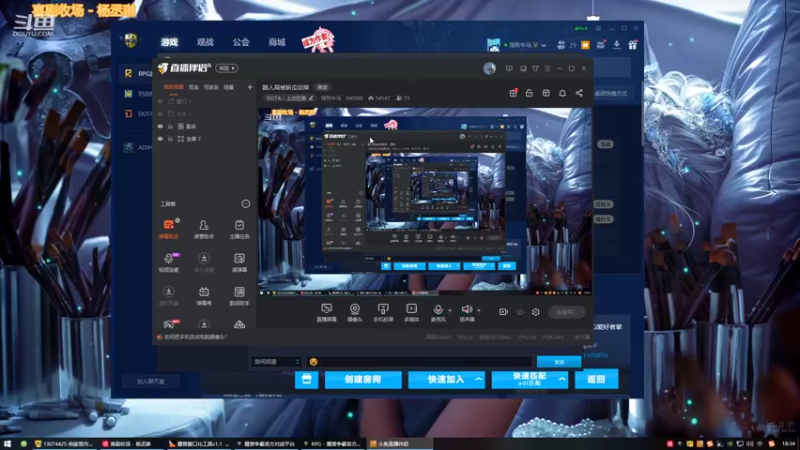Collapse the 工具箱 toolbox section

pos(245,204)
